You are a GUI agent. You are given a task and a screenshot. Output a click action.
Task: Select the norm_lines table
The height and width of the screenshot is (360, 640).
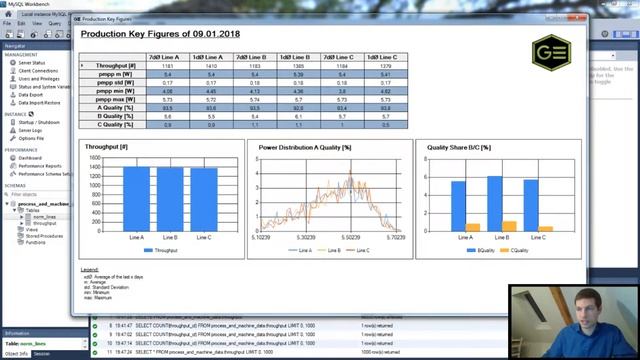tap(44, 217)
